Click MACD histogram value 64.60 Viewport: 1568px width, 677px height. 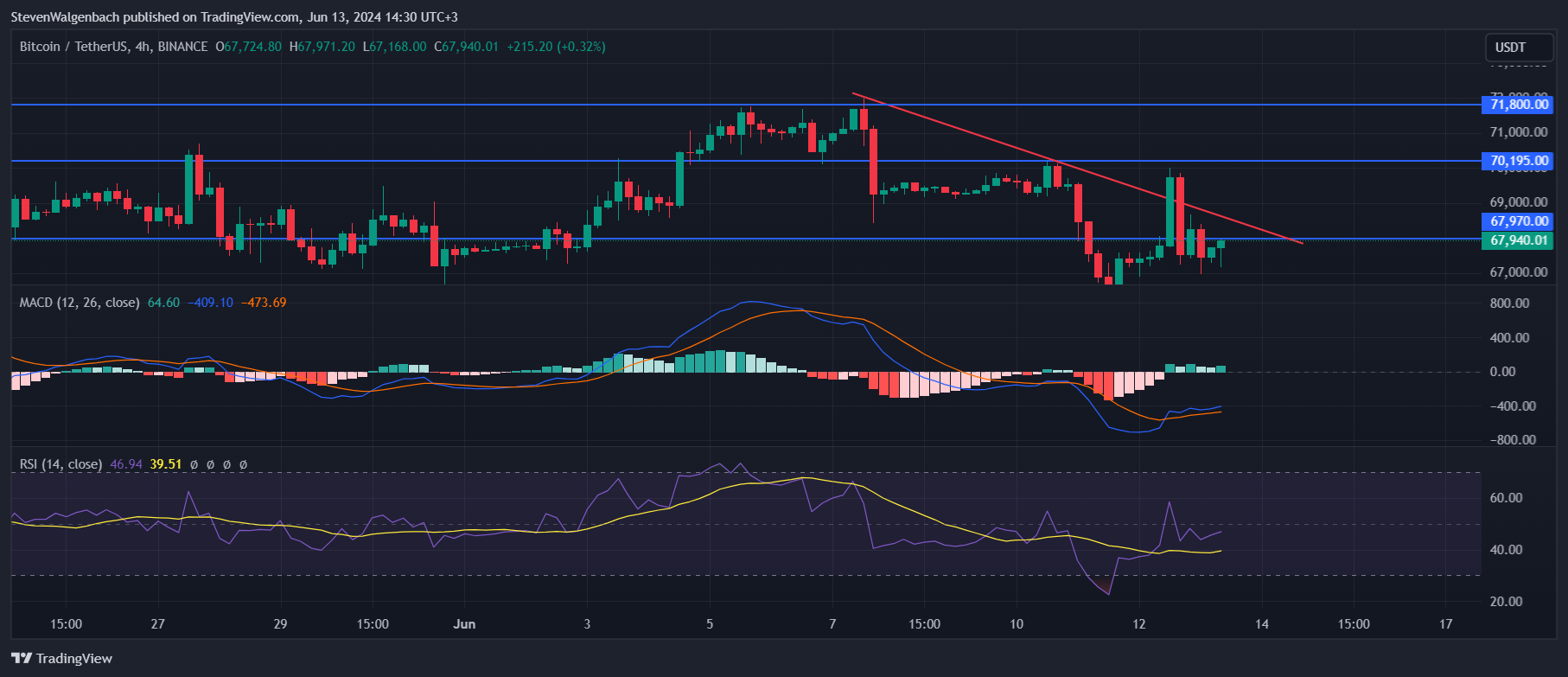(x=163, y=303)
